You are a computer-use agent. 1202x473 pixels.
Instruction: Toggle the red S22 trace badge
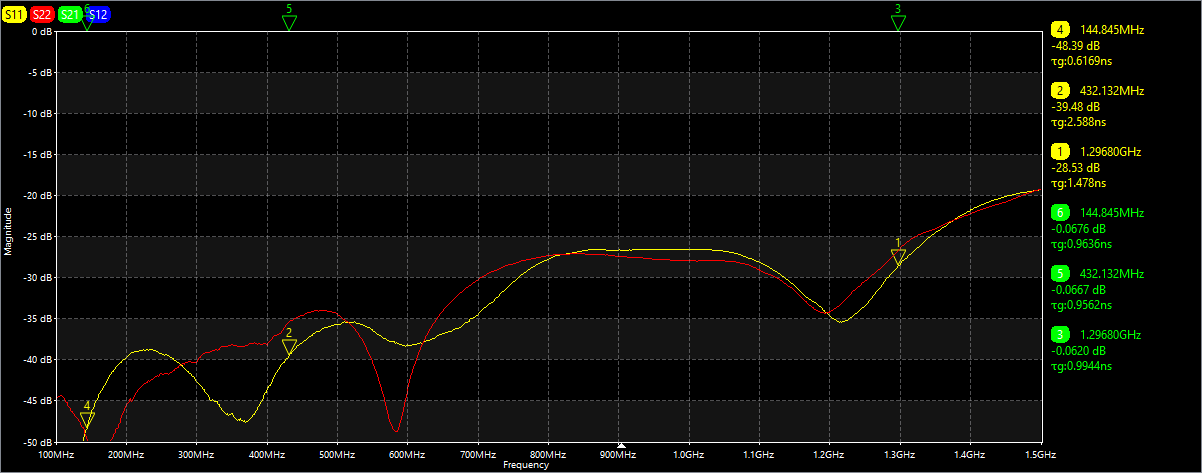(42, 14)
